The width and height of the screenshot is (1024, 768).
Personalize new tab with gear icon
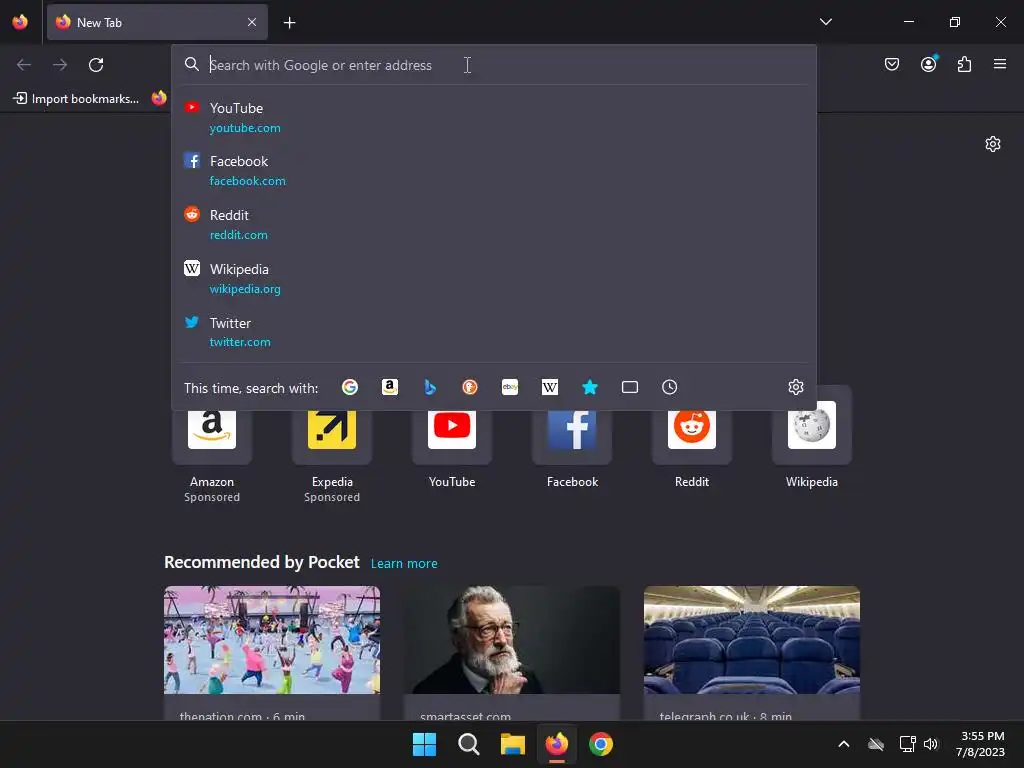pos(993,144)
